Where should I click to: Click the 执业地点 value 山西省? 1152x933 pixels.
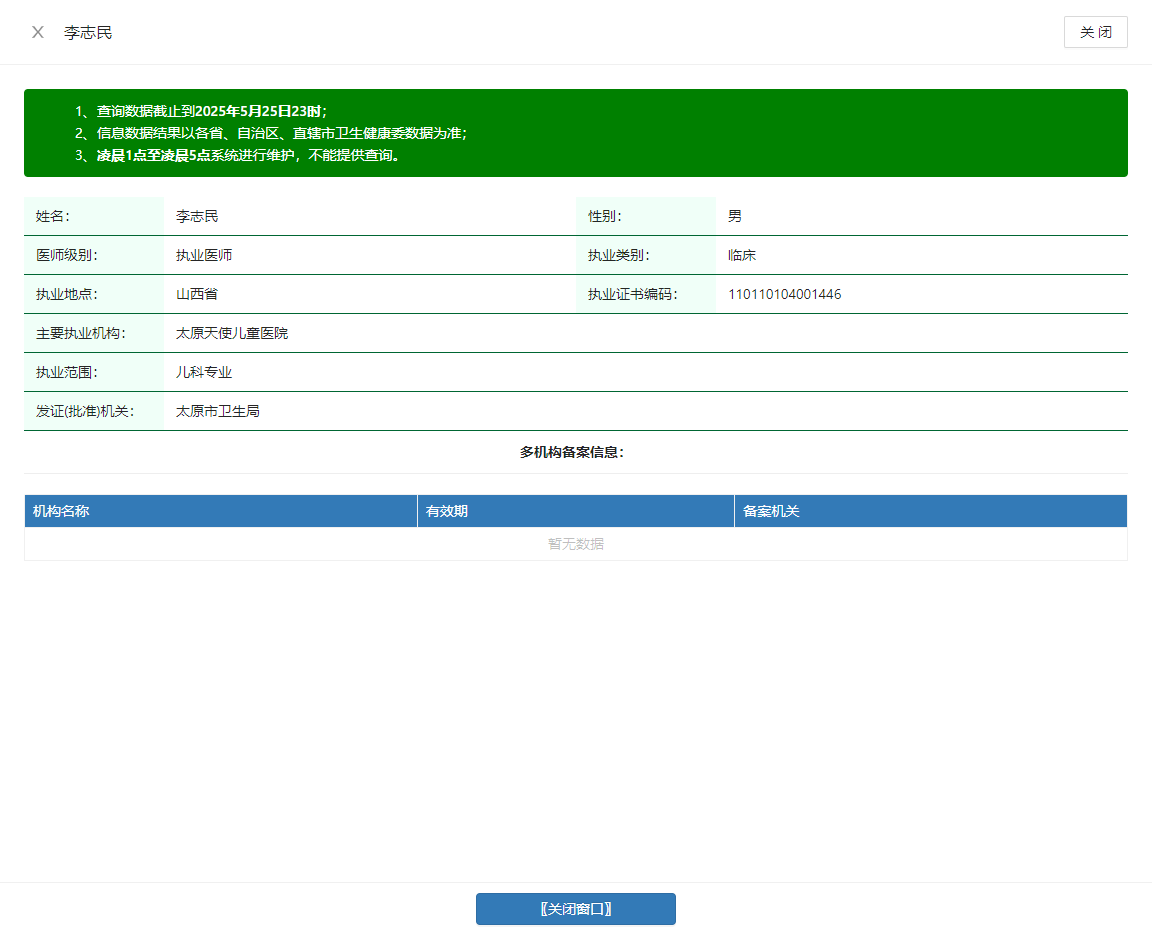coord(197,294)
